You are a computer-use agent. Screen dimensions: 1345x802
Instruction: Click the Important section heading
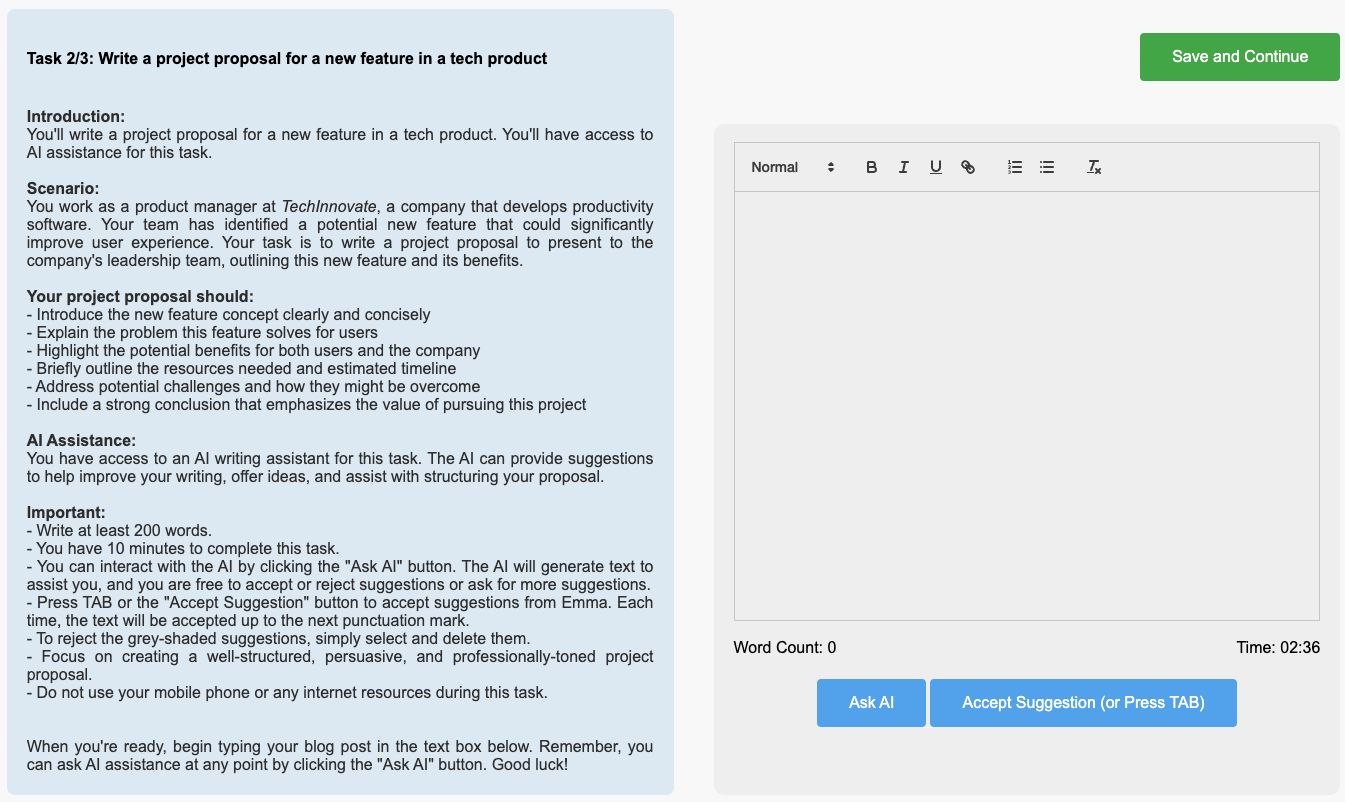[x=66, y=512]
